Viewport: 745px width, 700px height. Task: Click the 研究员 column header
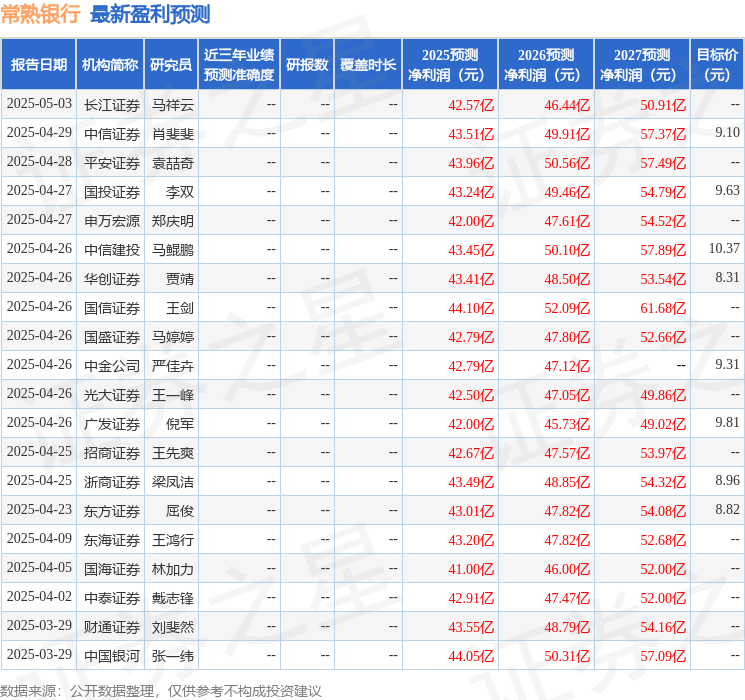tap(171, 65)
